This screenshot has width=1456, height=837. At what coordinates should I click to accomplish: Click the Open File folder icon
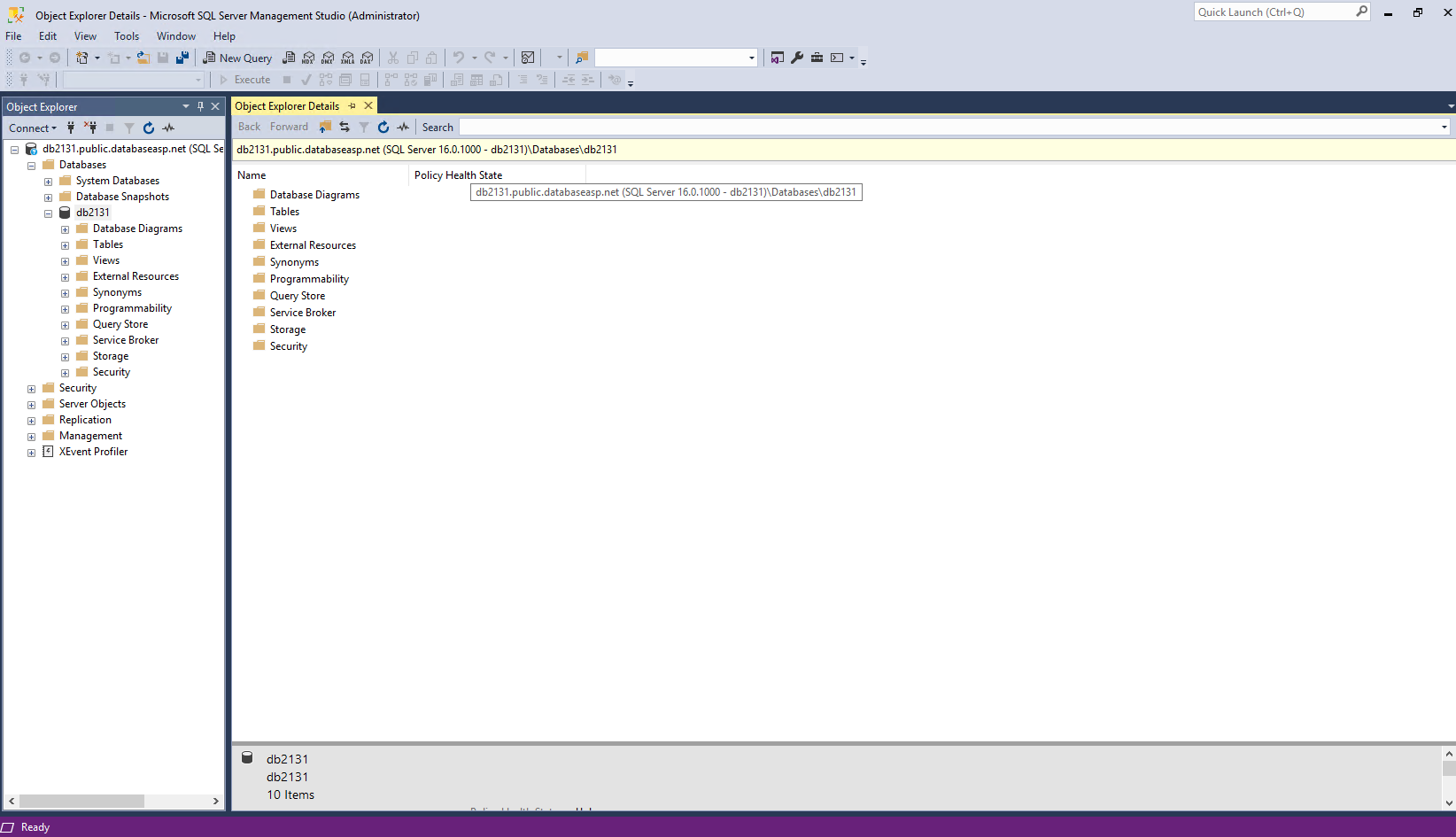pos(143,58)
